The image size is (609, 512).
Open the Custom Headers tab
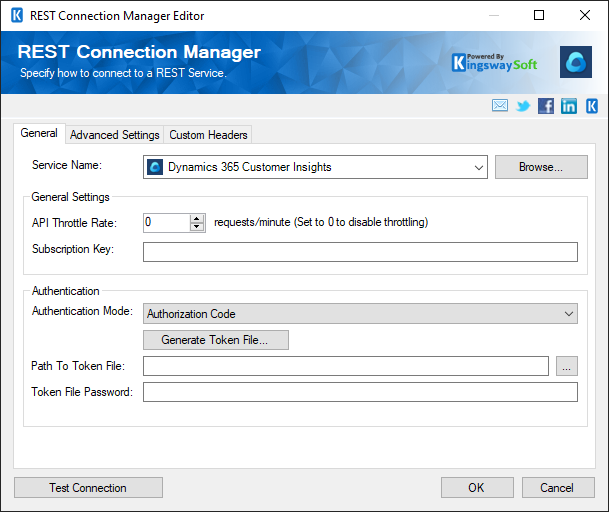(208, 135)
